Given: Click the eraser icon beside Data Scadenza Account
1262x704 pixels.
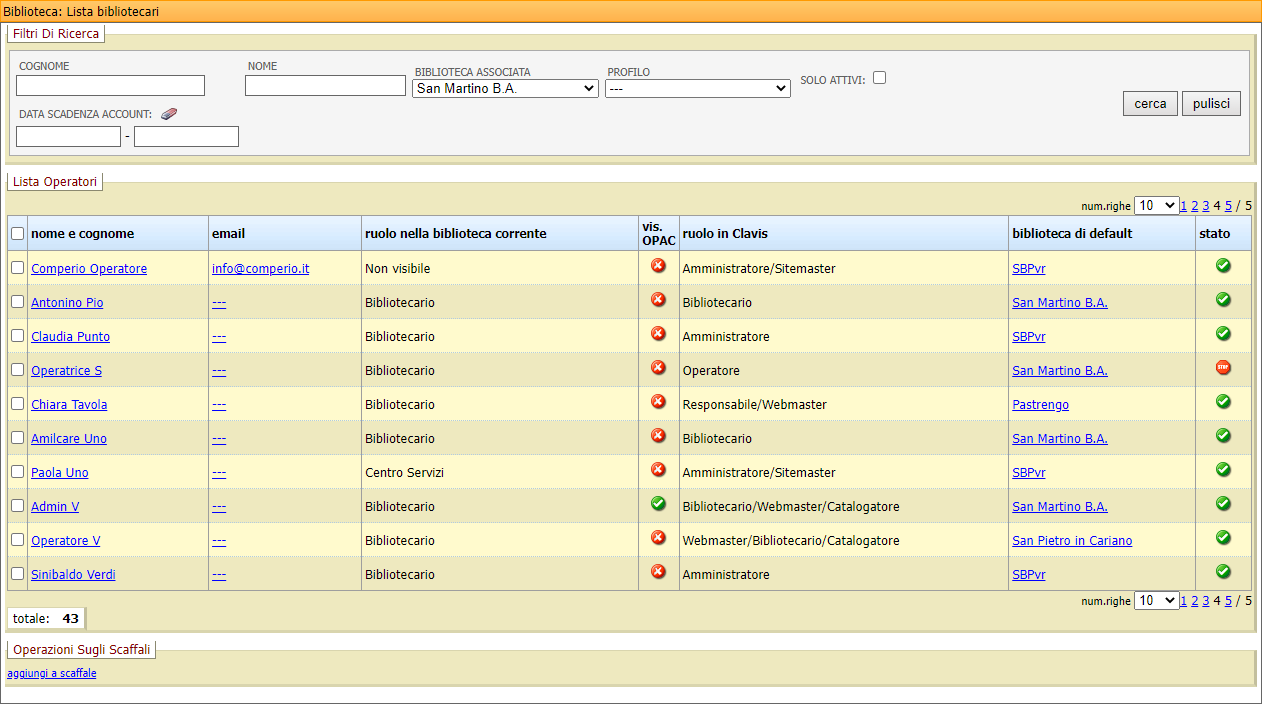Looking at the screenshot, I should coord(168,114).
